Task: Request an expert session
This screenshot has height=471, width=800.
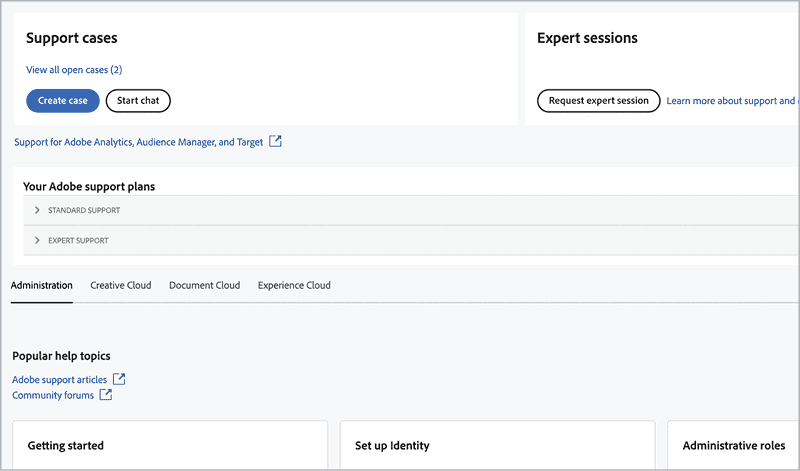Action: pos(598,101)
